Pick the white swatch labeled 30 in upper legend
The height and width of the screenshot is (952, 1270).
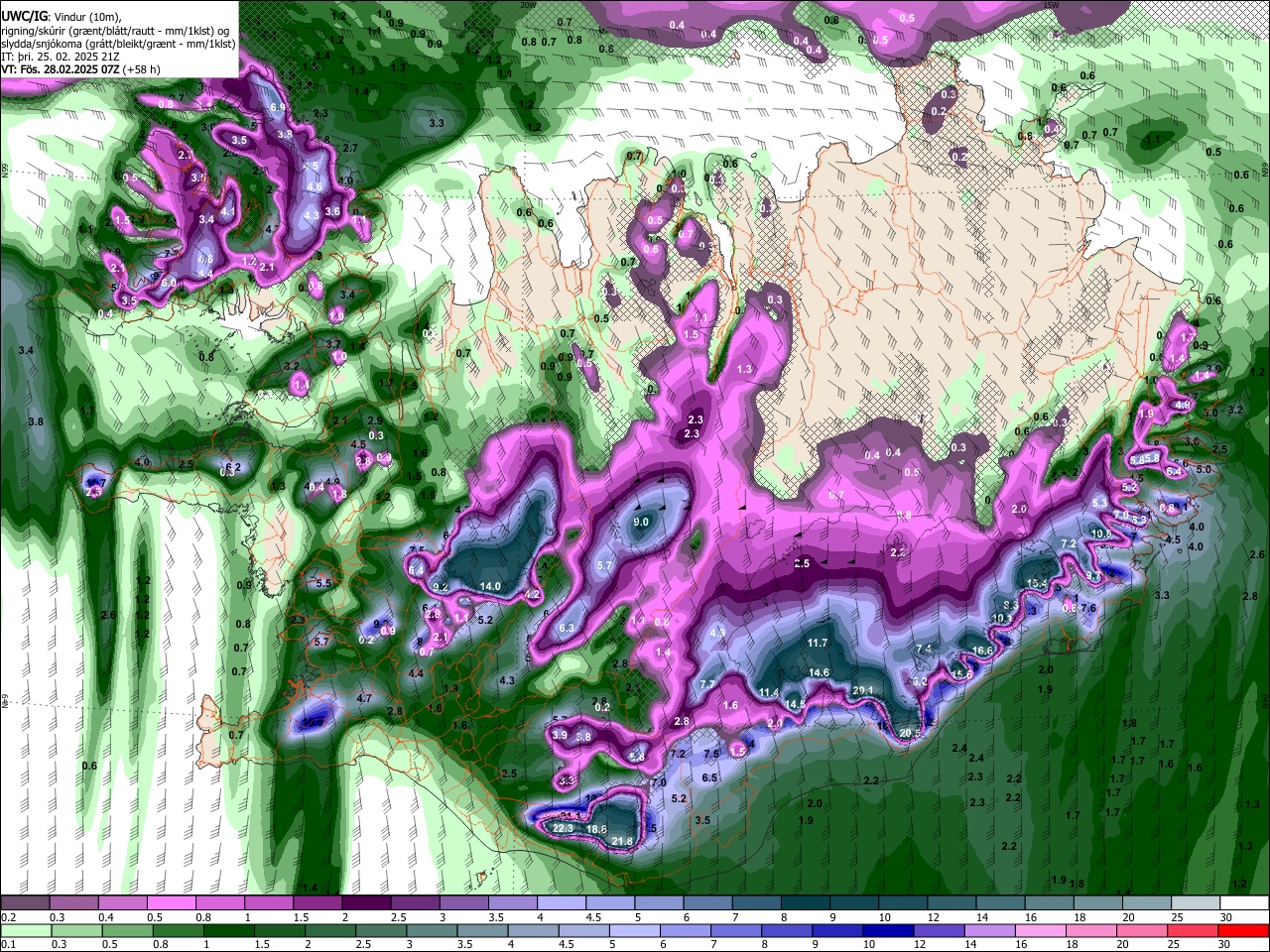click(1244, 903)
